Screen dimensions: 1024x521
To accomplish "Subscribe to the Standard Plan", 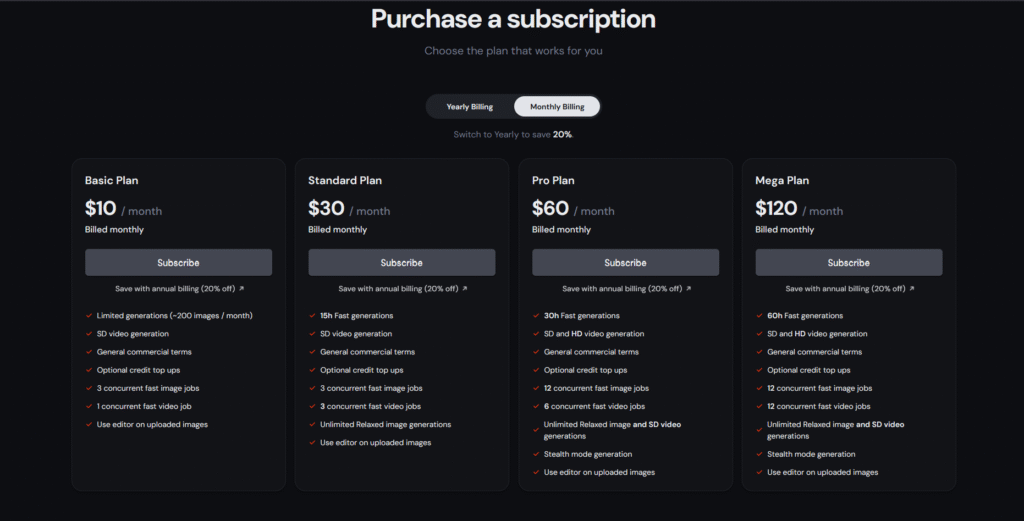I will [402, 262].
